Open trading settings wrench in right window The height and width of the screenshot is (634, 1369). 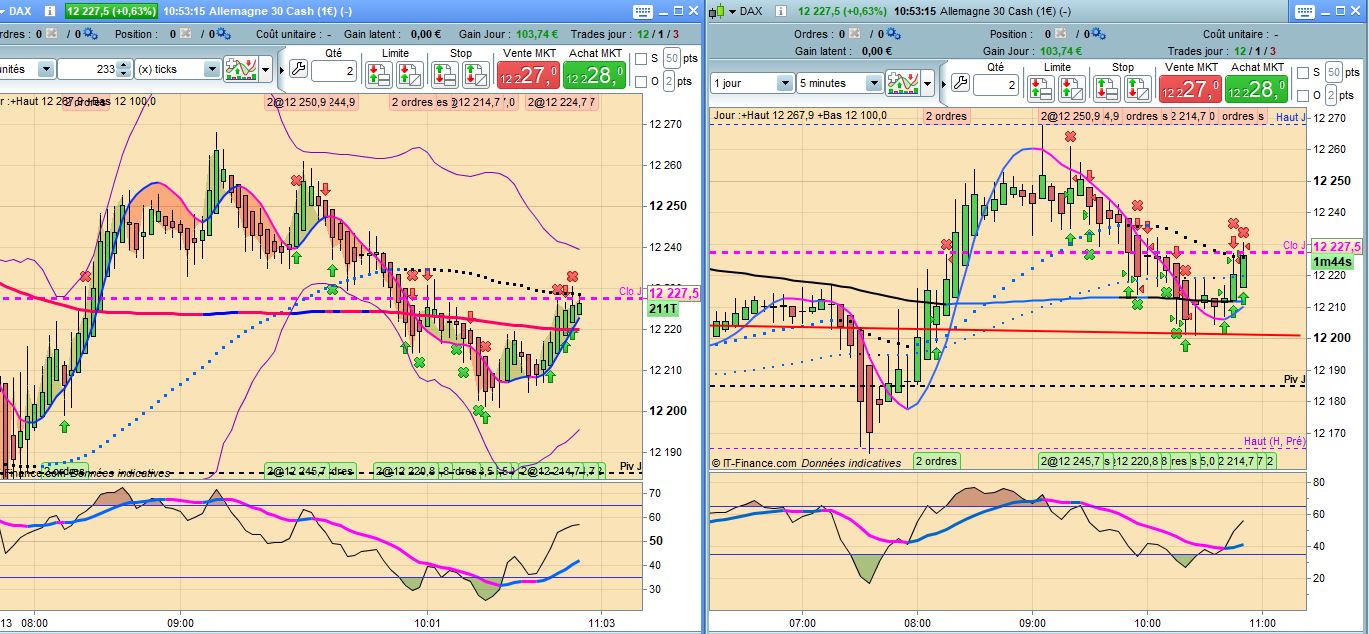pos(958,83)
